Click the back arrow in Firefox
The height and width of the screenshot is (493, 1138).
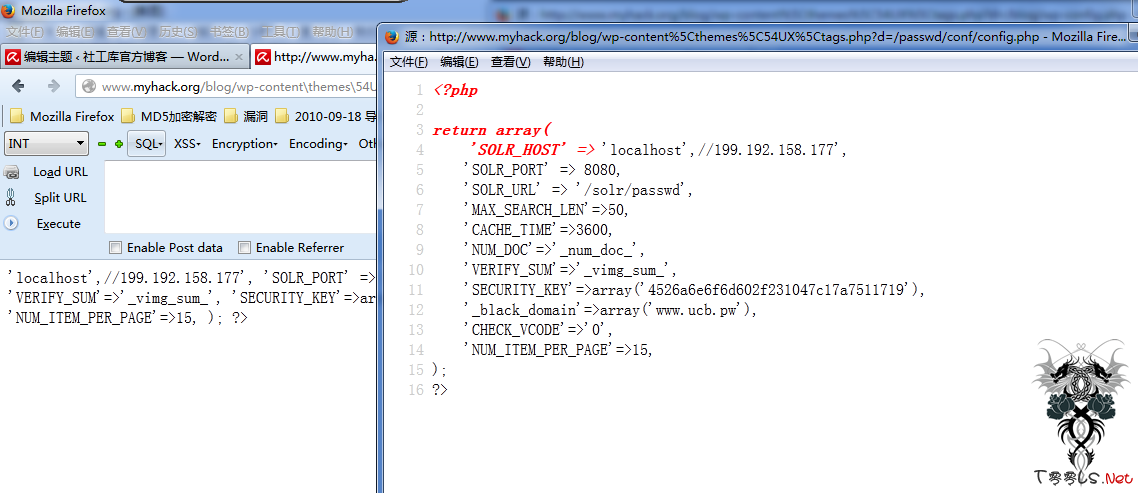click(x=18, y=86)
